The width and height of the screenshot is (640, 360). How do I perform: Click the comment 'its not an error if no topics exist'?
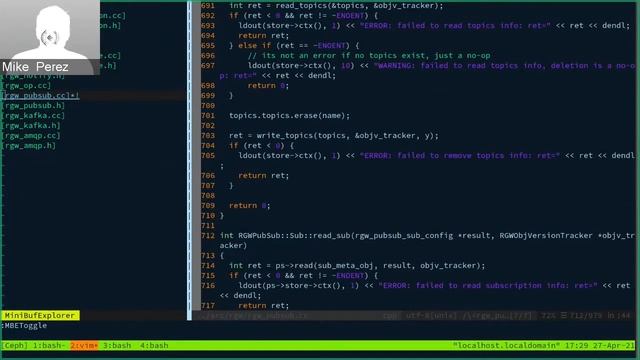click(369, 56)
